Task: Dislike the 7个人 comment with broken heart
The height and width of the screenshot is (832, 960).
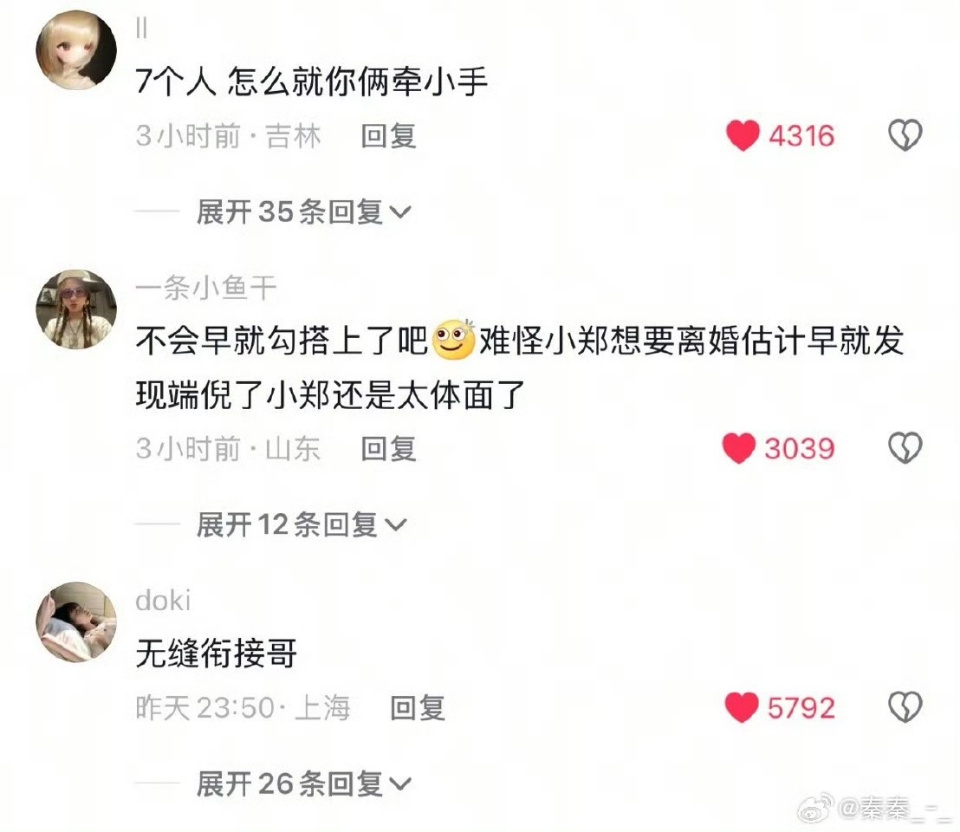Action: click(x=905, y=135)
